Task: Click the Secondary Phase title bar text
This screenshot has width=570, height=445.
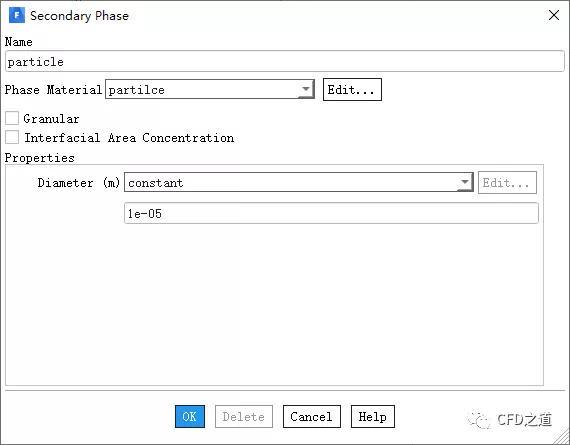Action: 79,16
